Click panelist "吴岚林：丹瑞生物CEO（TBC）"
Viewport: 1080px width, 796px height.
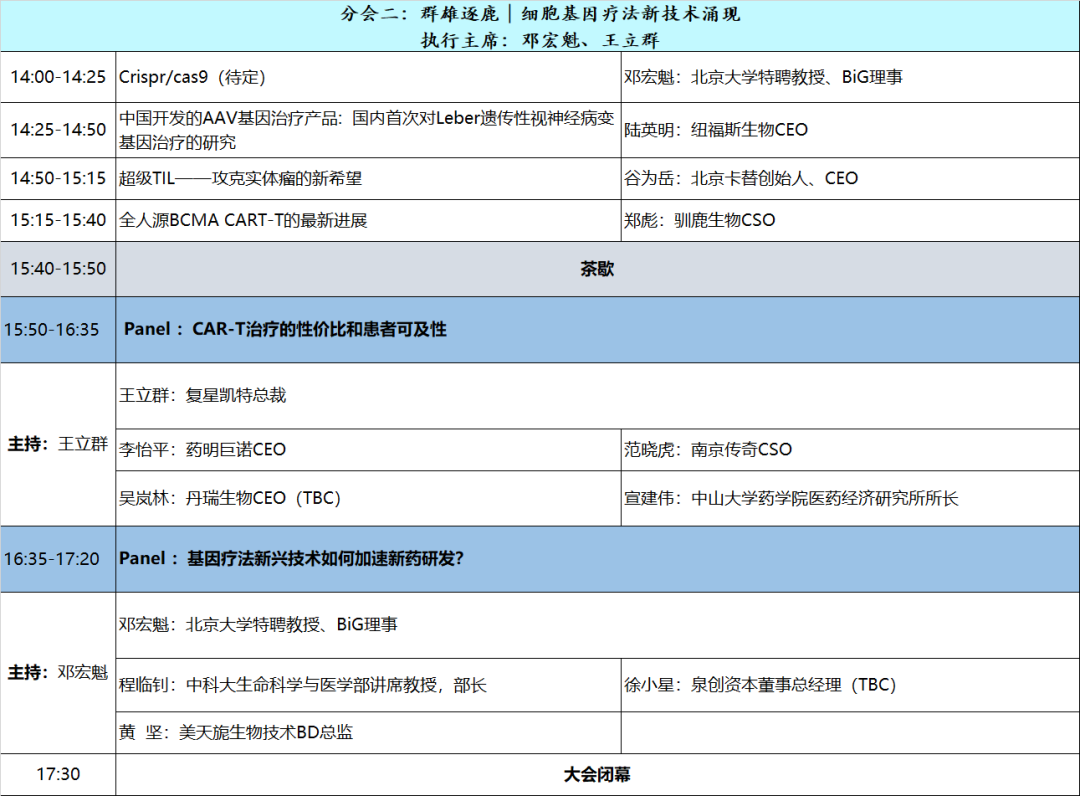click(x=230, y=498)
